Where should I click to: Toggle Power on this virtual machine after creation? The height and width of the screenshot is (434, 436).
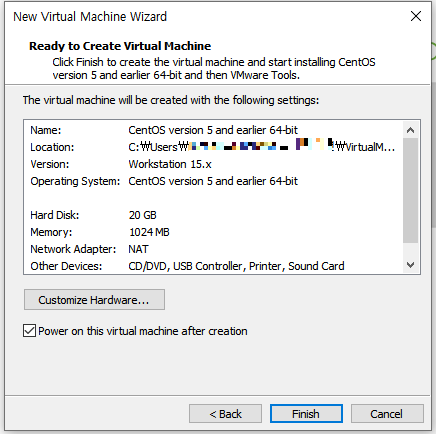coord(29,331)
